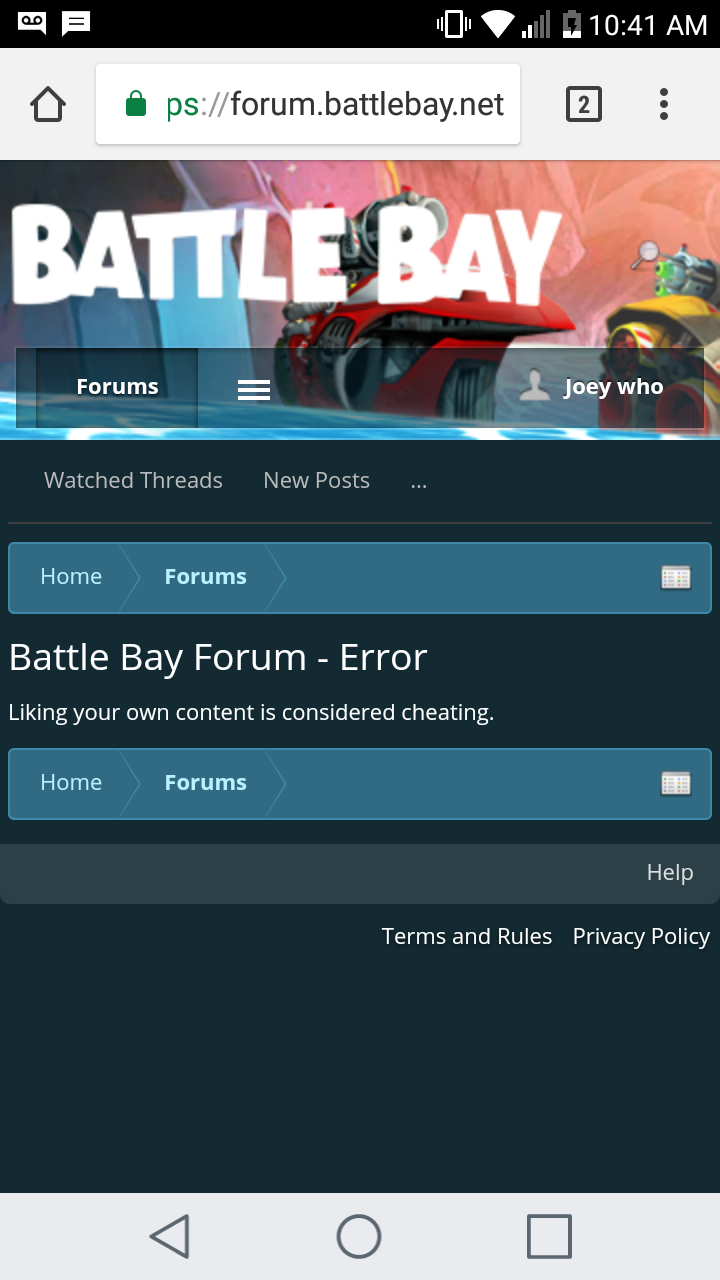Image resolution: width=720 pixels, height=1280 pixels.
Task: Tap the battery icon in the status bar
Action: (x=571, y=24)
